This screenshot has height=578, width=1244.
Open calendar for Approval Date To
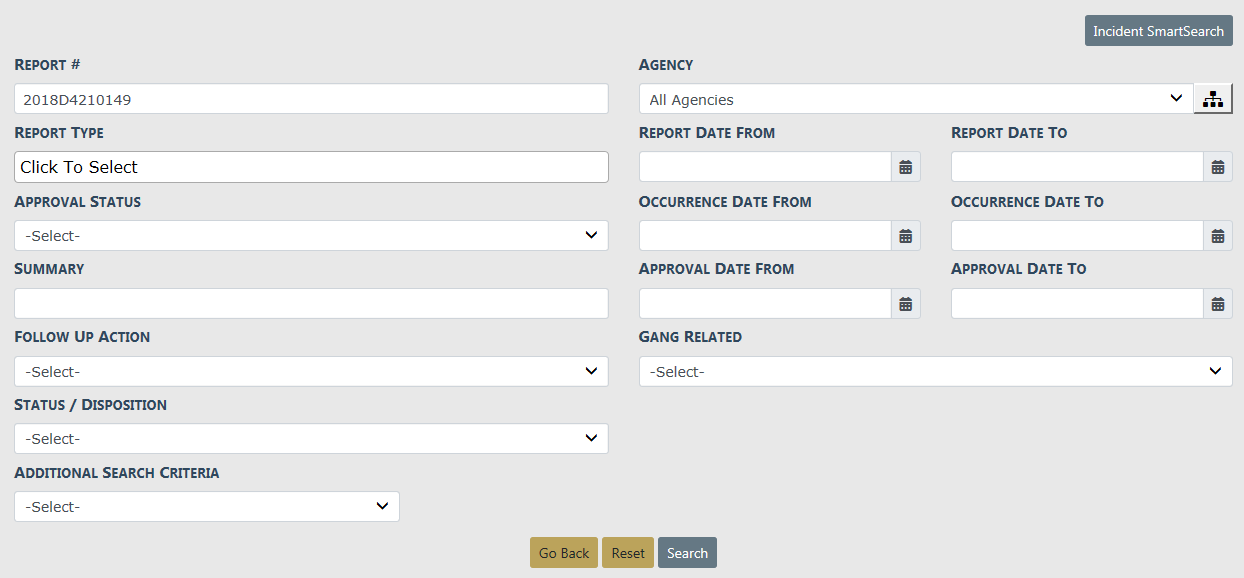[1217, 304]
